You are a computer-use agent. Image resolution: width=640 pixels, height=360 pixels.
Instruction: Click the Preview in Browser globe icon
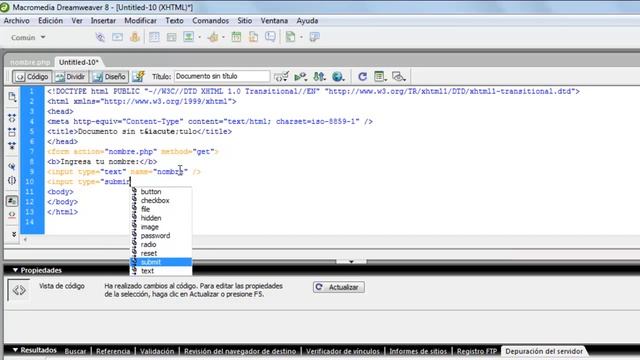click(338, 76)
